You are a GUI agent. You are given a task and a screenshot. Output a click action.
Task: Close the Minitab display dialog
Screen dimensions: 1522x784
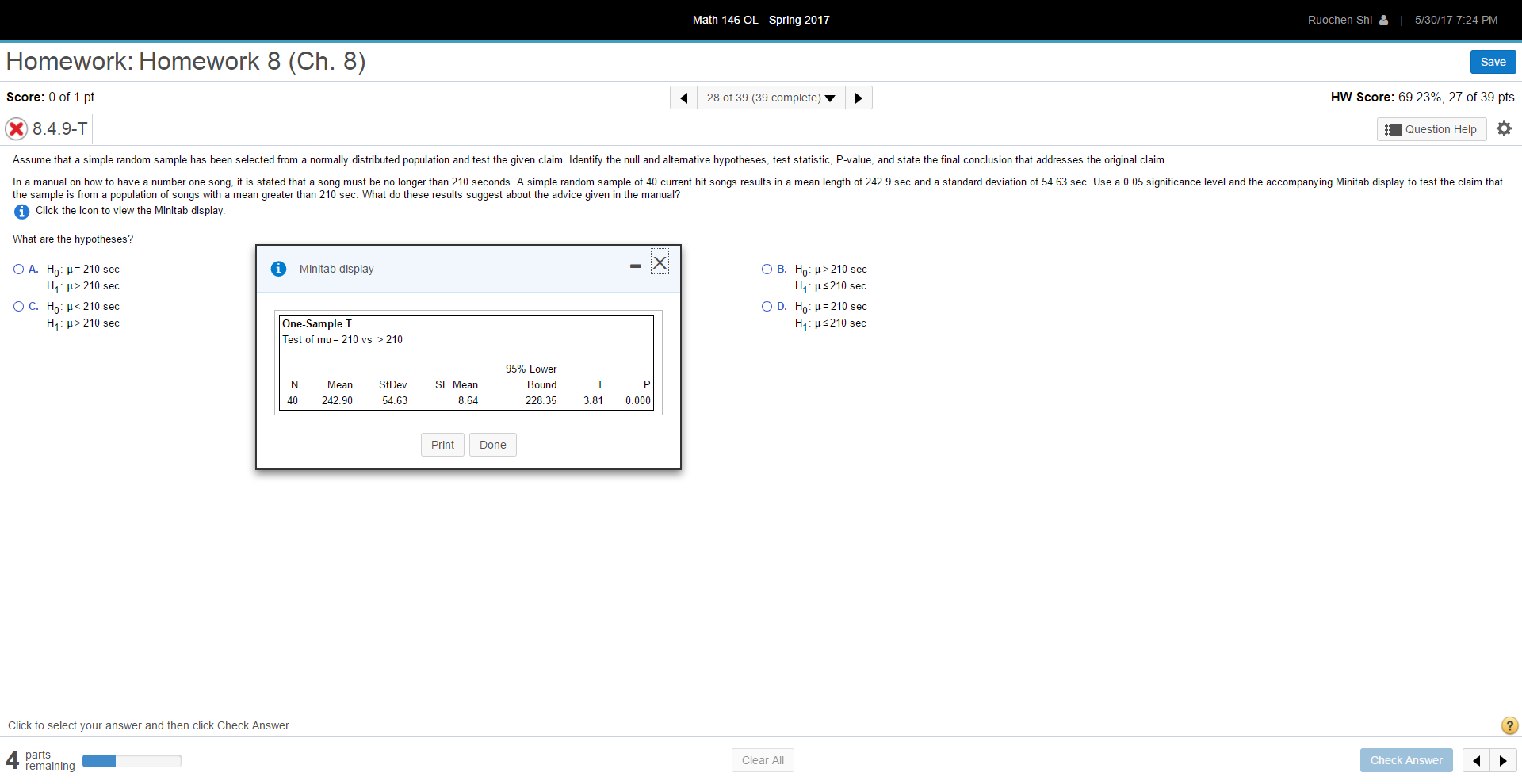click(x=660, y=262)
